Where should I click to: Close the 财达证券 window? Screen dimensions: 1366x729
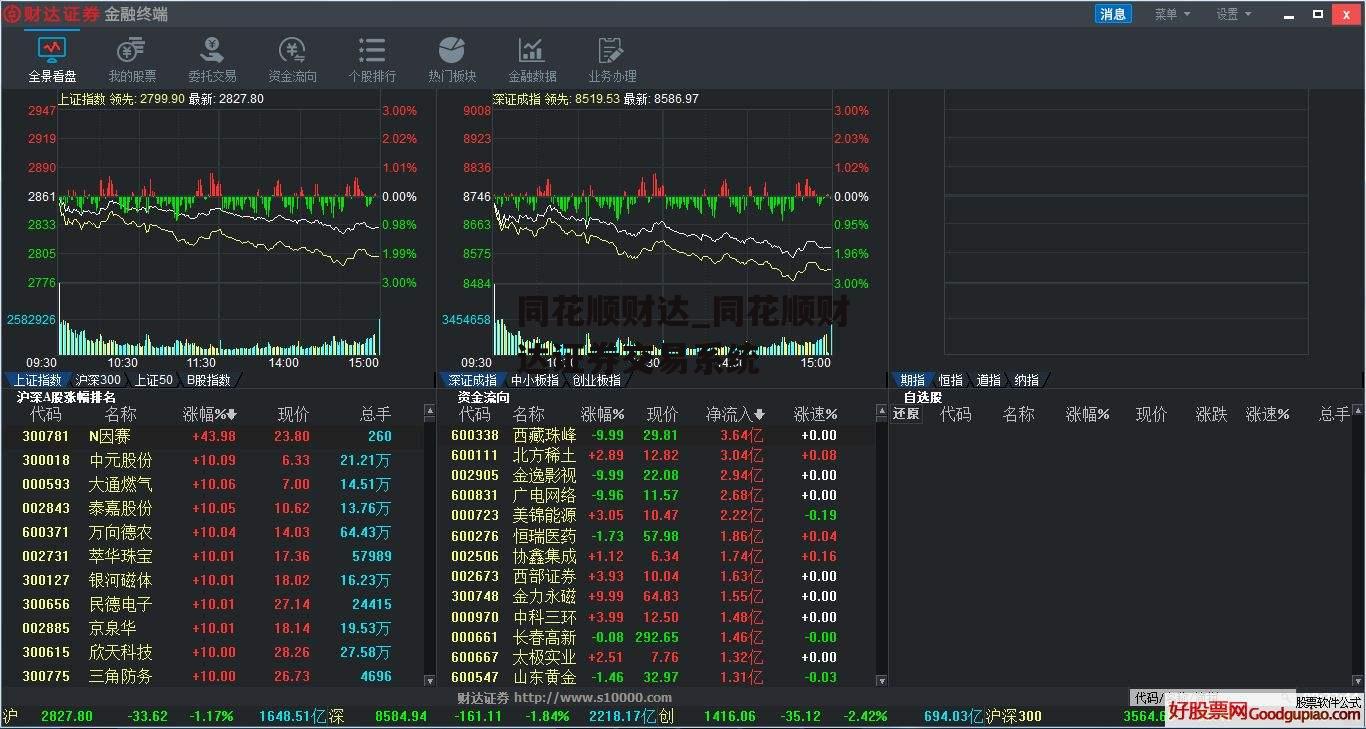pyautogui.click(x=1346, y=14)
